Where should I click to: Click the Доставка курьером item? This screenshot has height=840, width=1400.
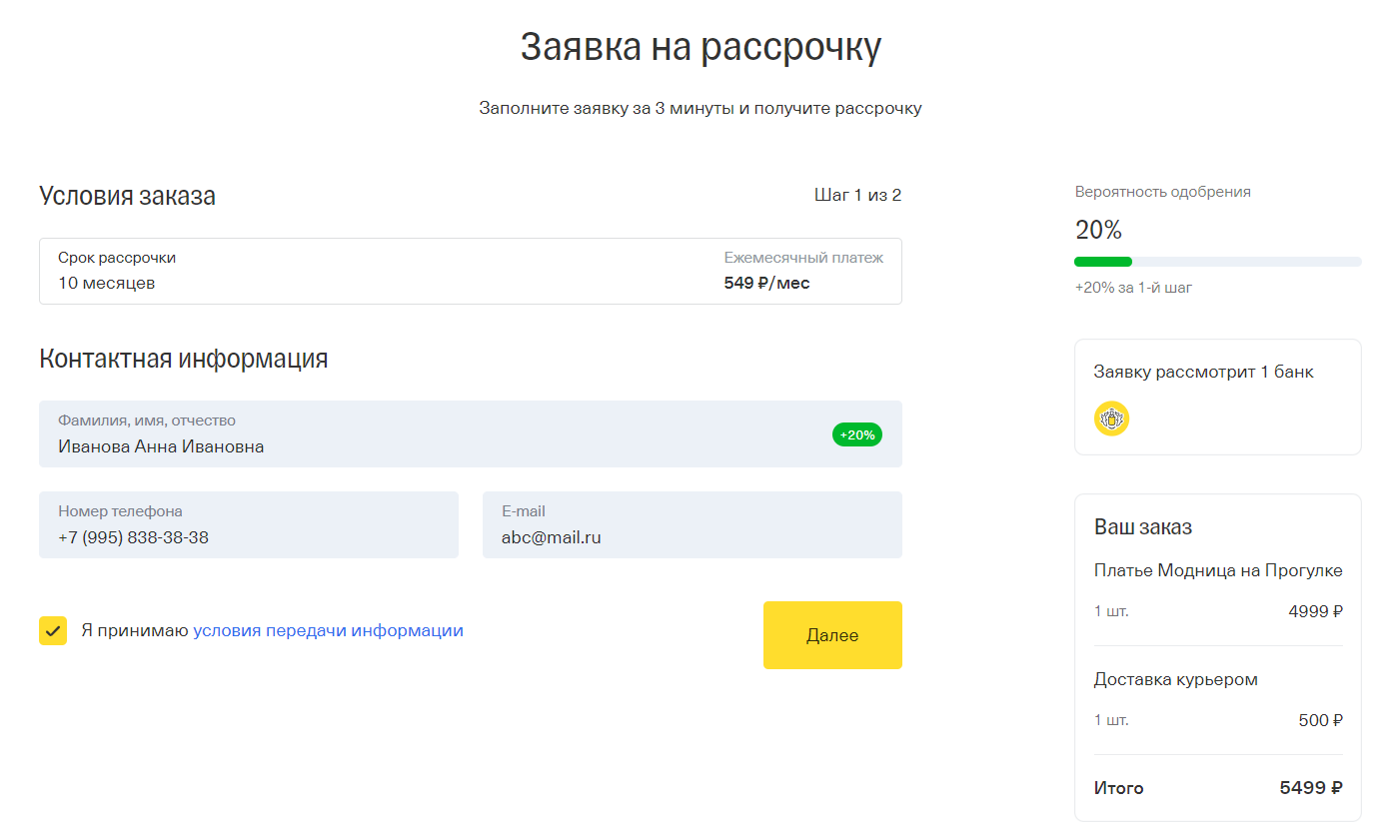1175,679
